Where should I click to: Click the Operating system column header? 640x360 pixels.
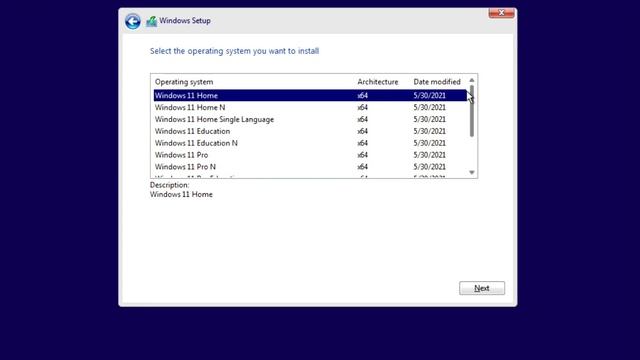(x=184, y=82)
